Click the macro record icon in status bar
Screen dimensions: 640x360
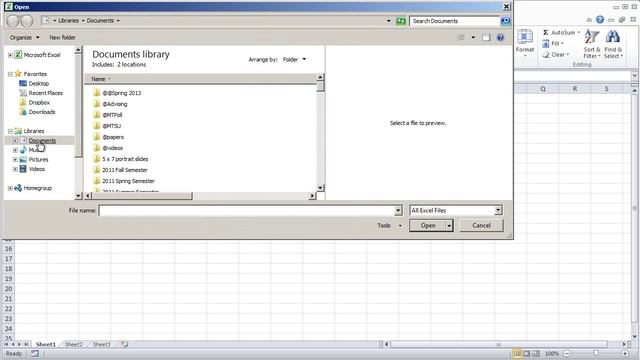35,353
